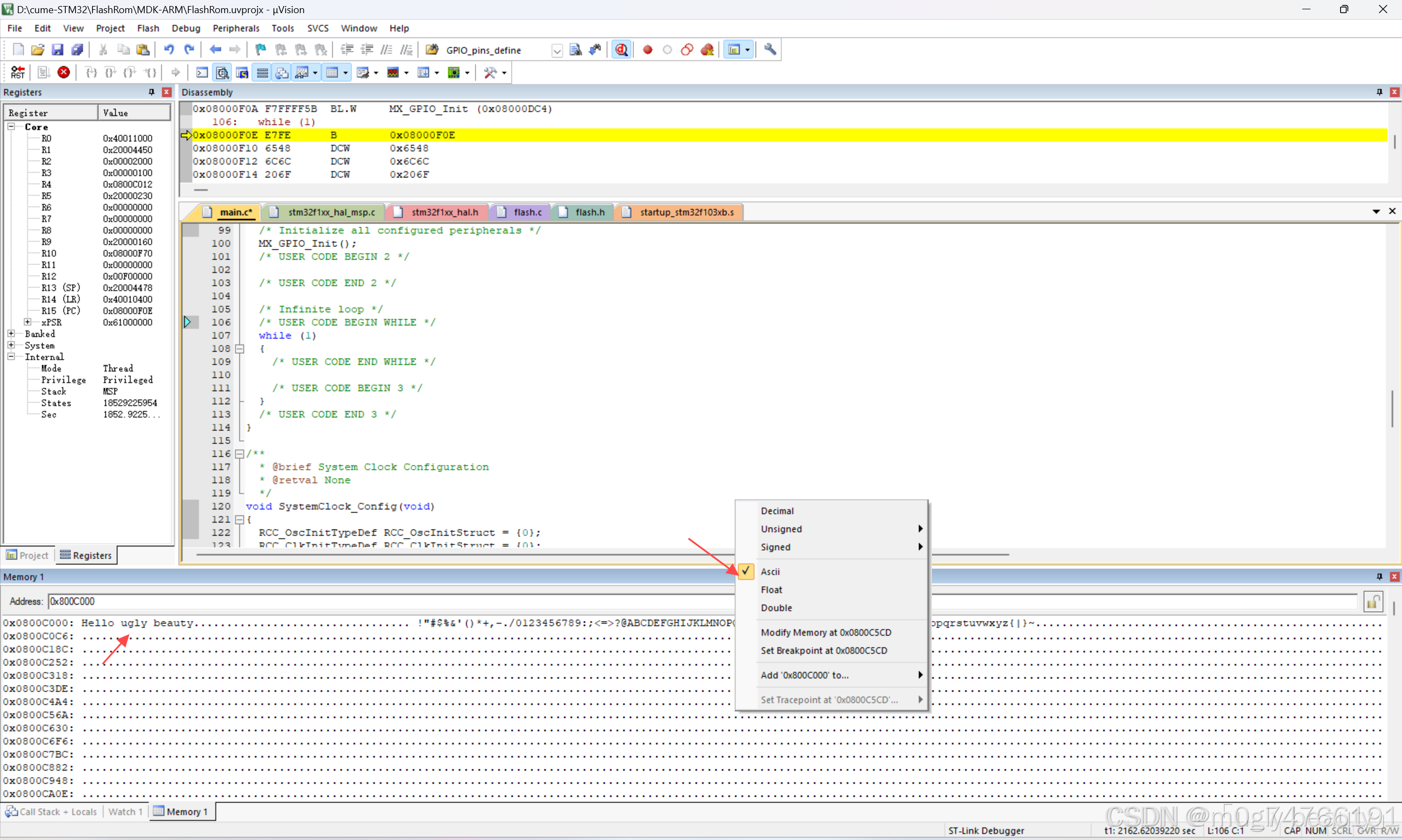The height and width of the screenshot is (840, 1402).
Task: Pin the Registers panel
Action: (152, 91)
